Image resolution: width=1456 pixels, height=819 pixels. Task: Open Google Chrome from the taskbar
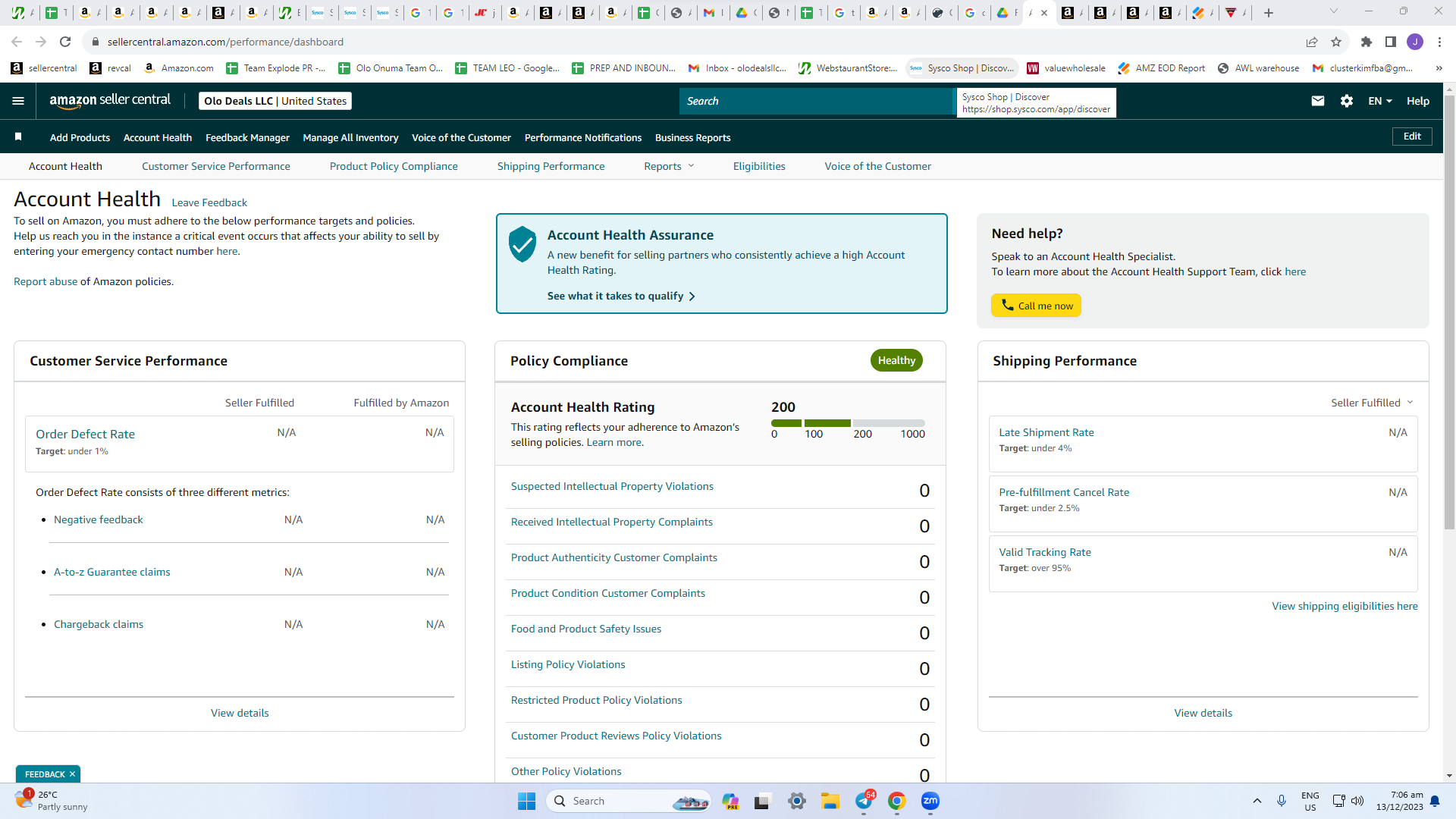coord(897,801)
